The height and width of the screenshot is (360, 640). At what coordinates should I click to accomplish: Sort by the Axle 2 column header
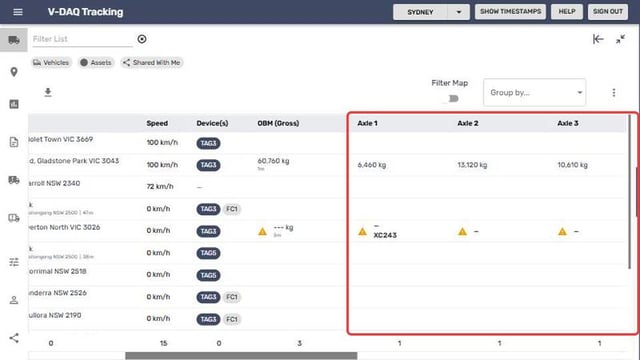(468, 123)
